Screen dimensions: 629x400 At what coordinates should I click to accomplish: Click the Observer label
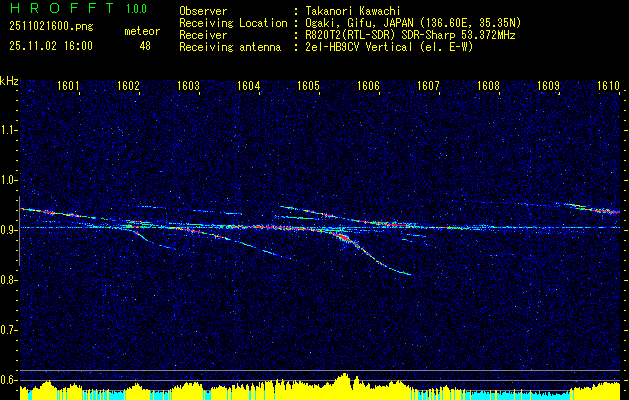coord(203,11)
